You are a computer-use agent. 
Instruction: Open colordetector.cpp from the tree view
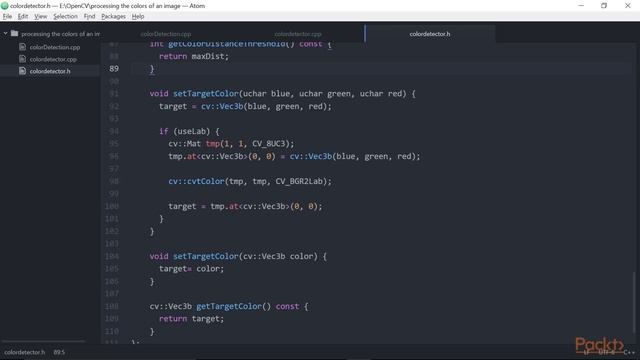tap(53, 59)
